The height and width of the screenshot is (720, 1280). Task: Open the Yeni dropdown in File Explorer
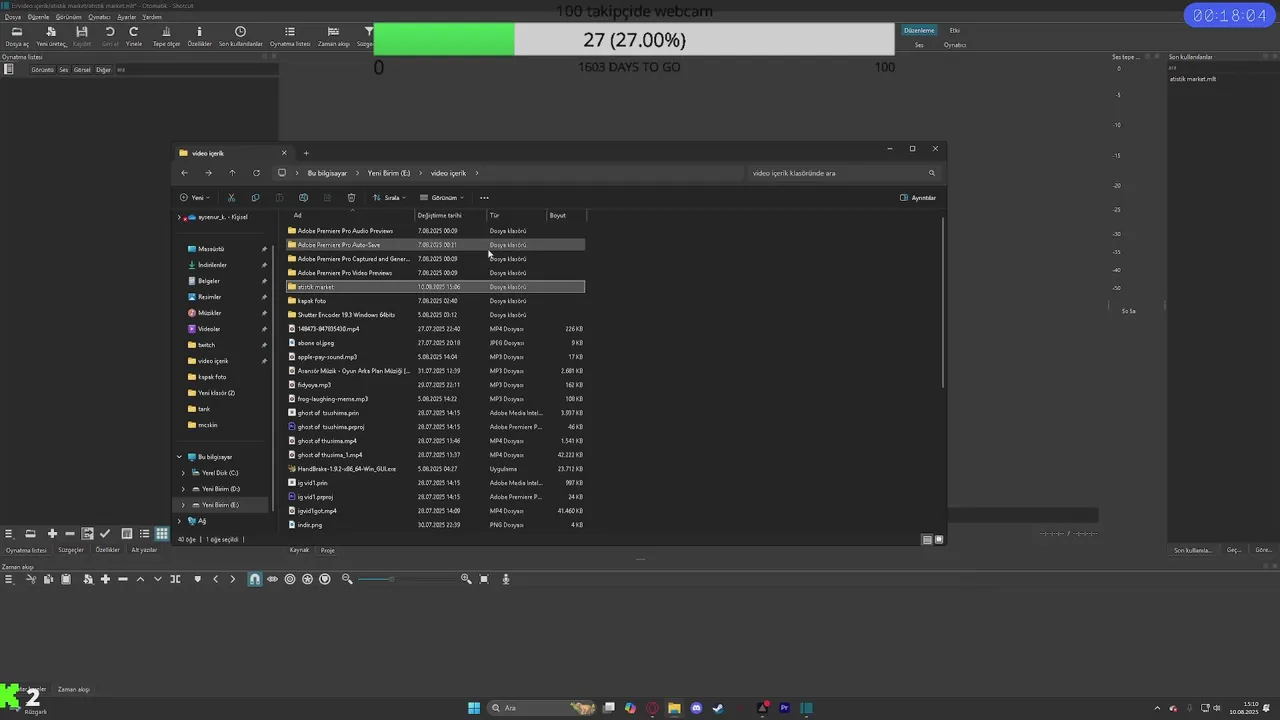(193, 198)
